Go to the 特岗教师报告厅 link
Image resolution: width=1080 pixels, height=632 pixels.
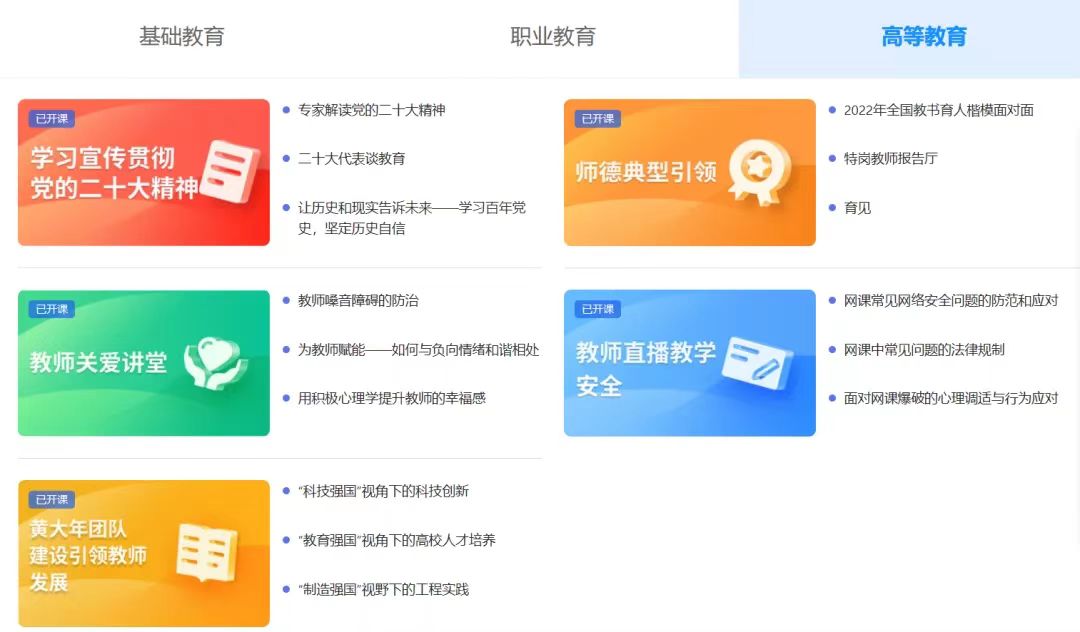(x=890, y=159)
